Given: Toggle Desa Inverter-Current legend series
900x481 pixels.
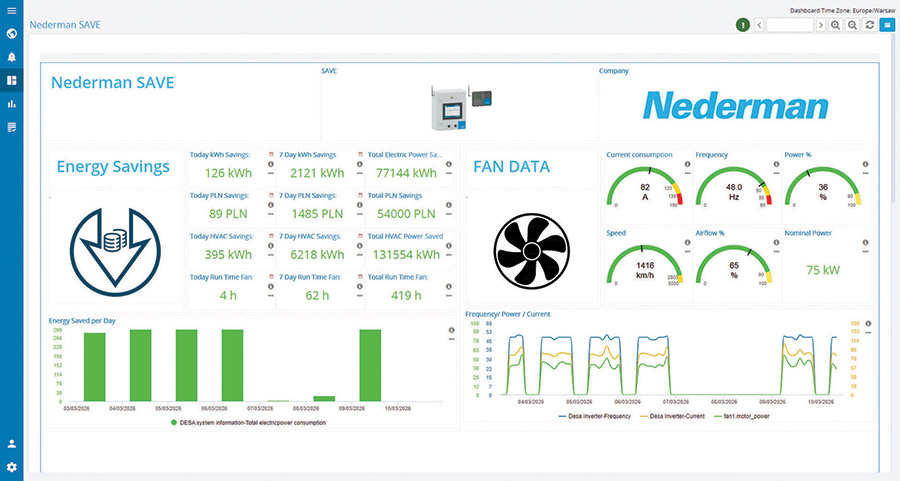Looking at the screenshot, I should coord(672,416).
